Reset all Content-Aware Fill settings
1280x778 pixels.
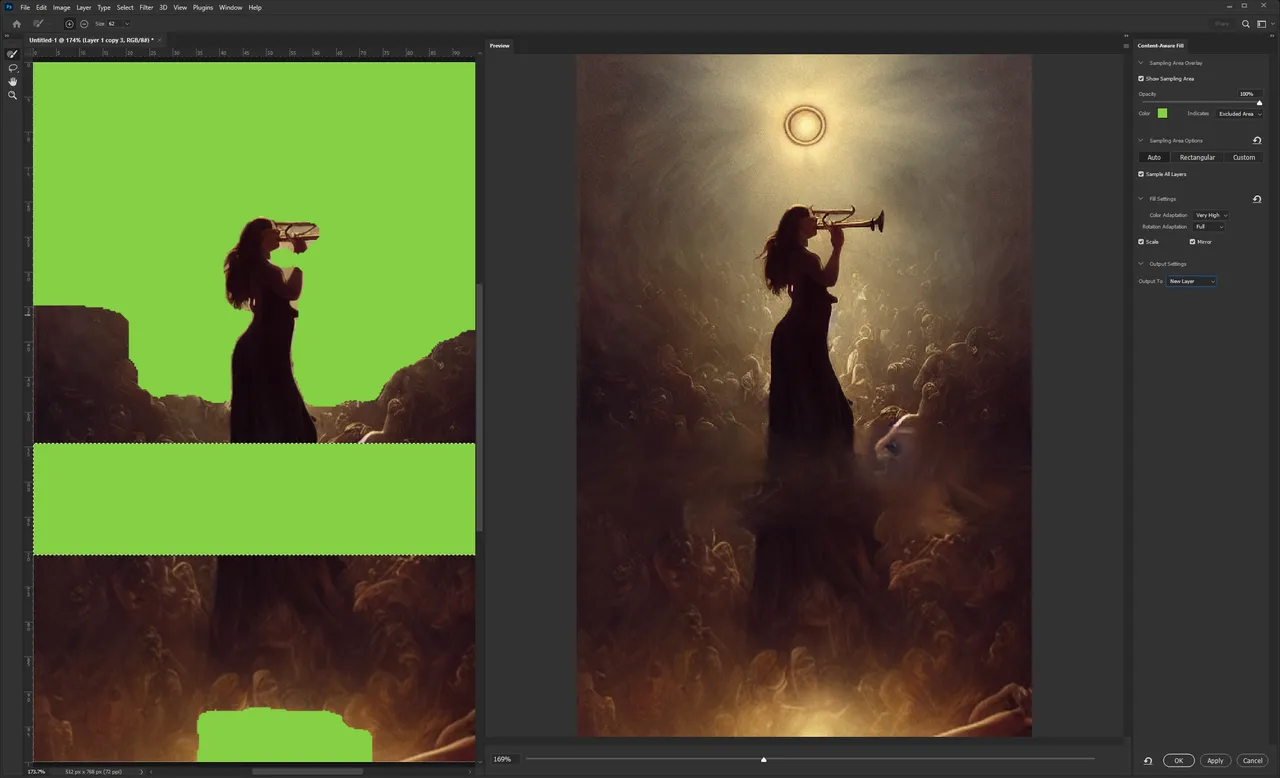(x=1148, y=760)
